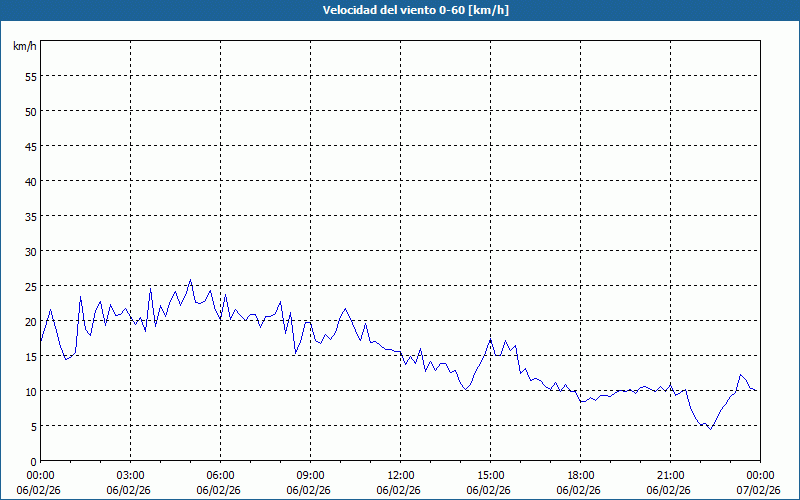This screenshot has width=800, height=500.
Task: Select the 50 value on the vertical axis
Action: coord(30,111)
